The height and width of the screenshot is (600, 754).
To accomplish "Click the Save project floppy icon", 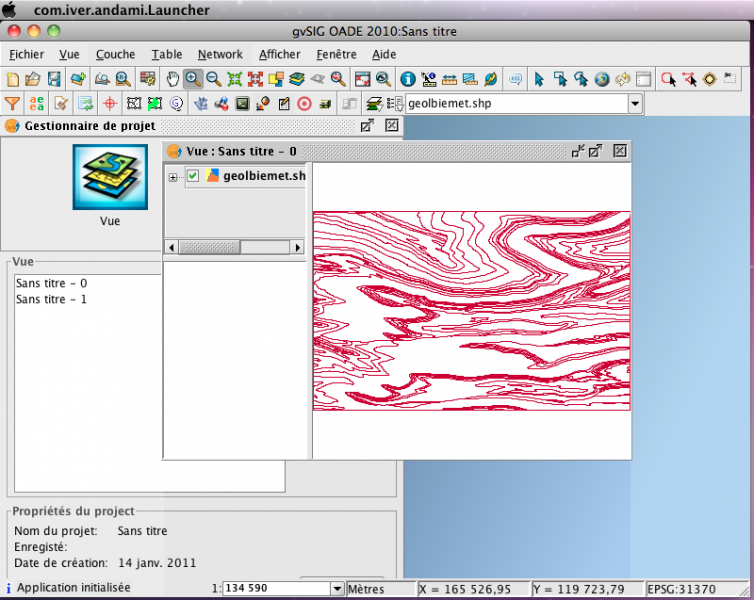I will 54,79.
